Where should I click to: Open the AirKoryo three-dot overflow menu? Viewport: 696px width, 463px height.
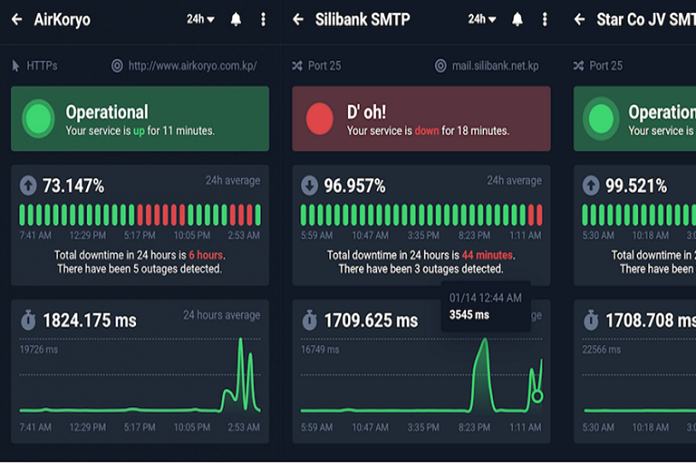pyautogui.click(x=263, y=20)
